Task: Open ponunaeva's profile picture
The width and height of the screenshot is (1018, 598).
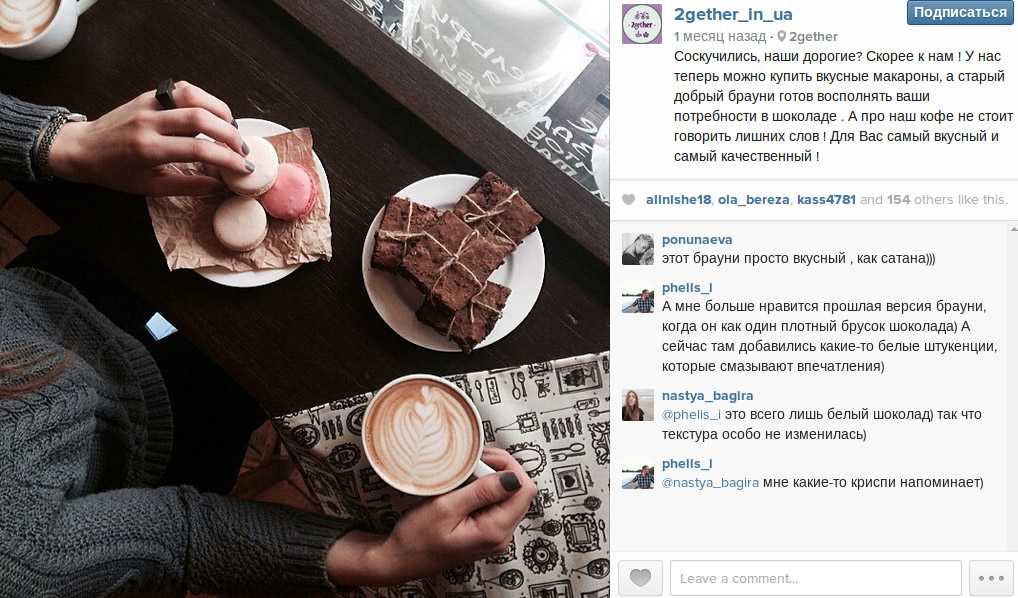Action: pyautogui.click(x=638, y=249)
